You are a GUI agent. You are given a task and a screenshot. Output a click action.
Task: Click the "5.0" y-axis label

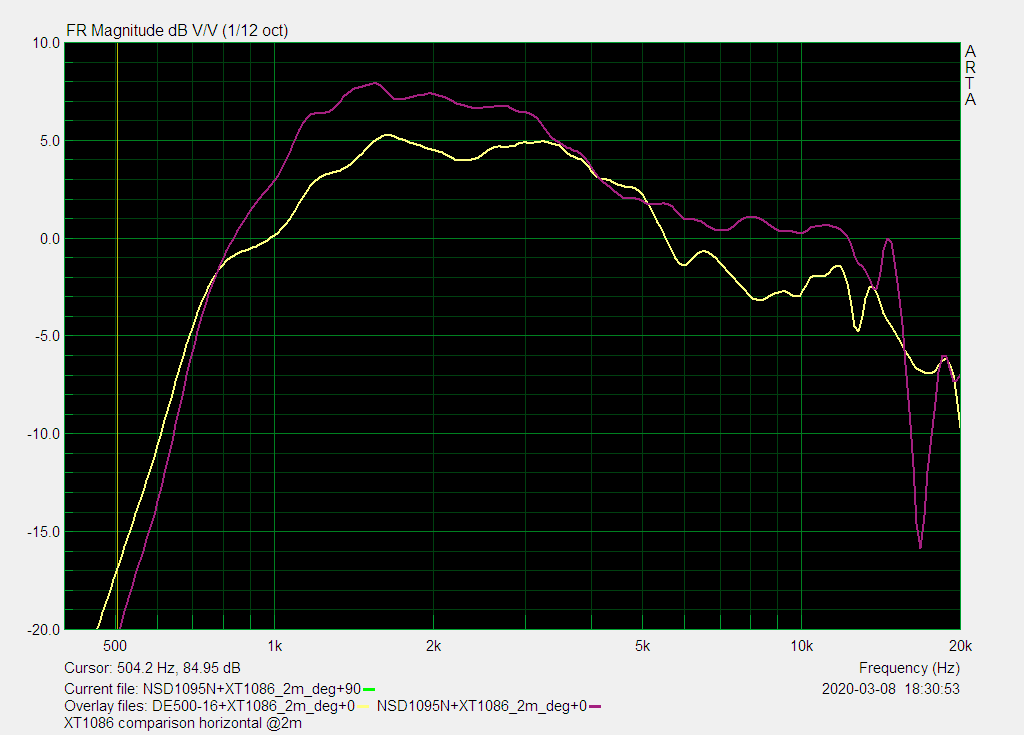click(x=50, y=141)
